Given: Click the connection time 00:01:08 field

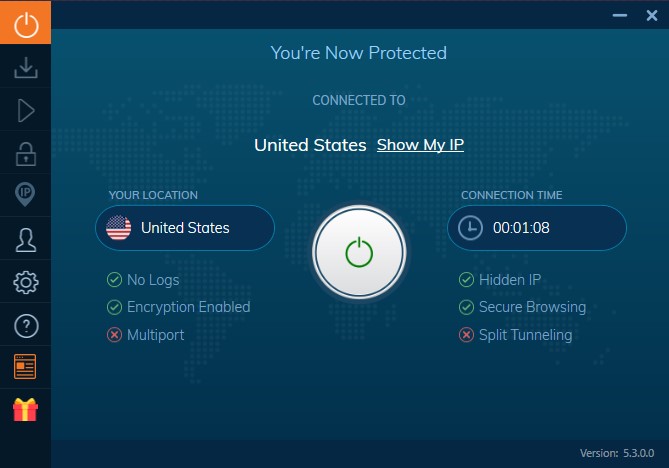Looking at the screenshot, I should coord(537,228).
